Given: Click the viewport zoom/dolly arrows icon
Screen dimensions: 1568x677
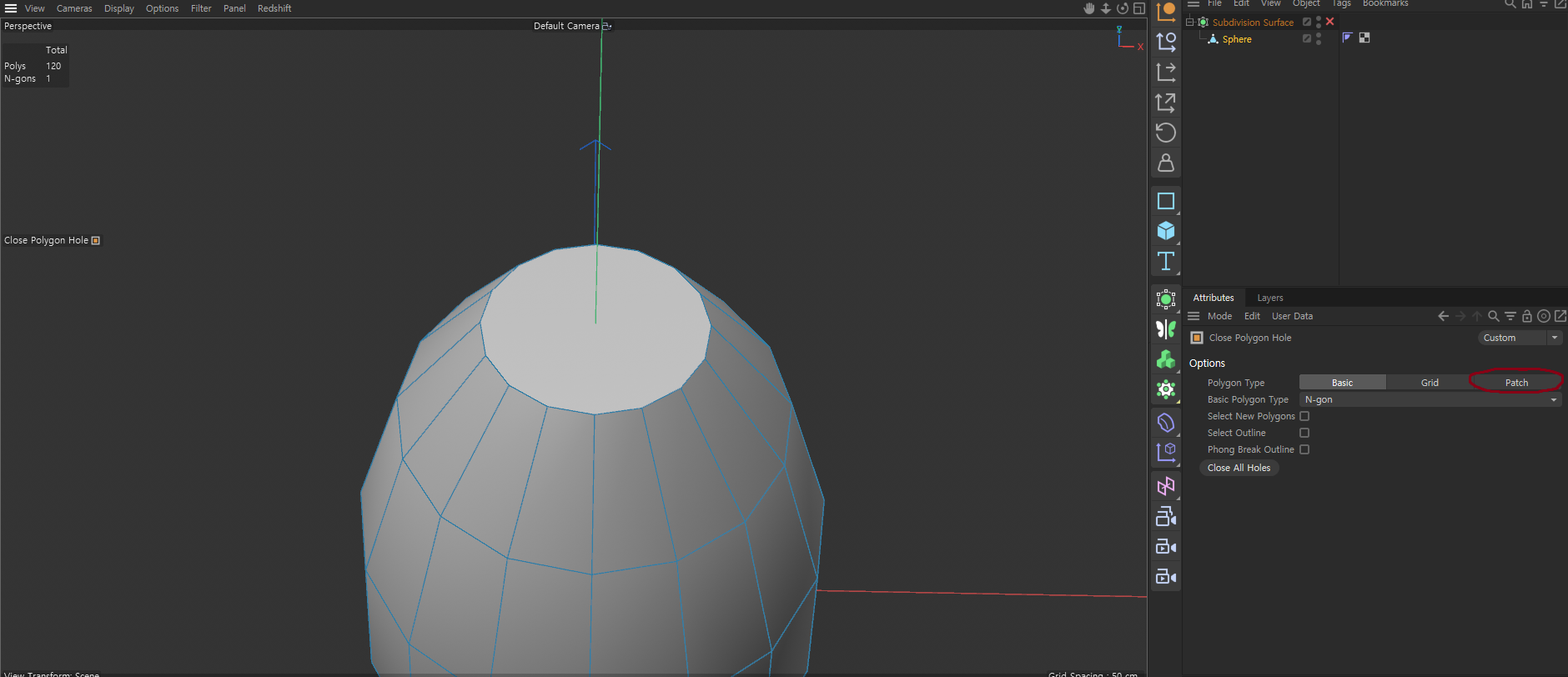Looking at the screenshot, I should pyautogui.click(x=1106, y=8).
